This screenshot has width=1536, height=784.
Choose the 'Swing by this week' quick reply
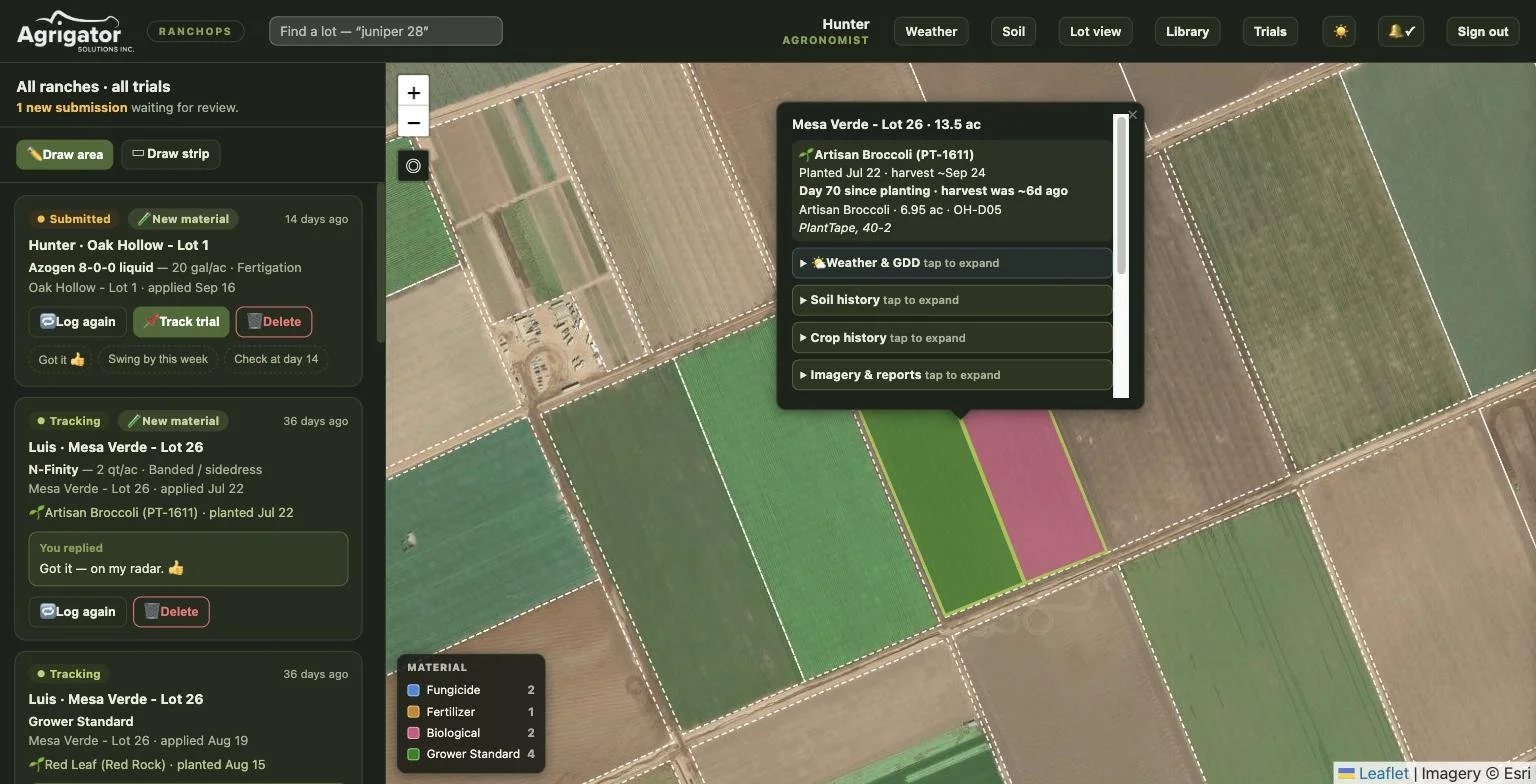pyautogui.click(x=158, y=359)
